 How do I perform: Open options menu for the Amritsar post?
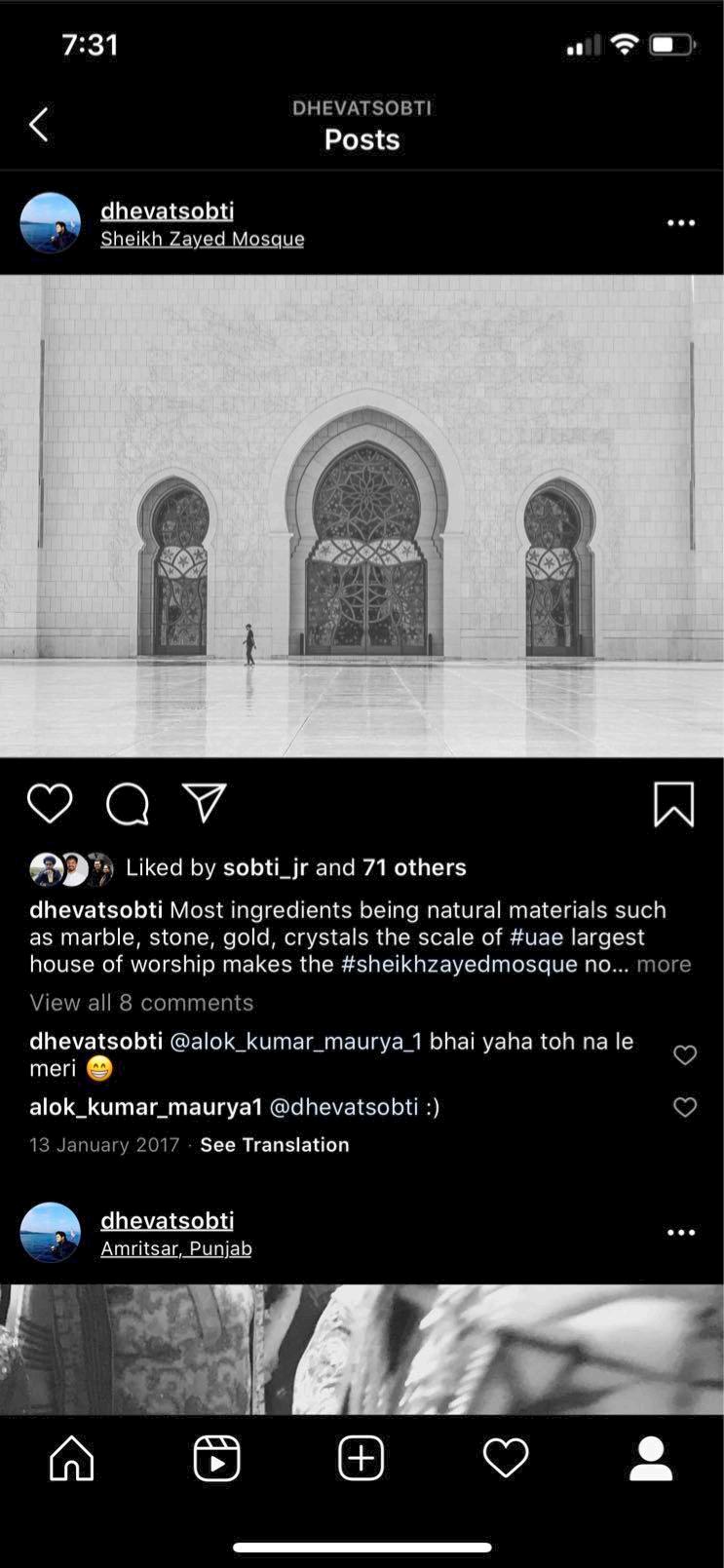(x=681, y=1233)
